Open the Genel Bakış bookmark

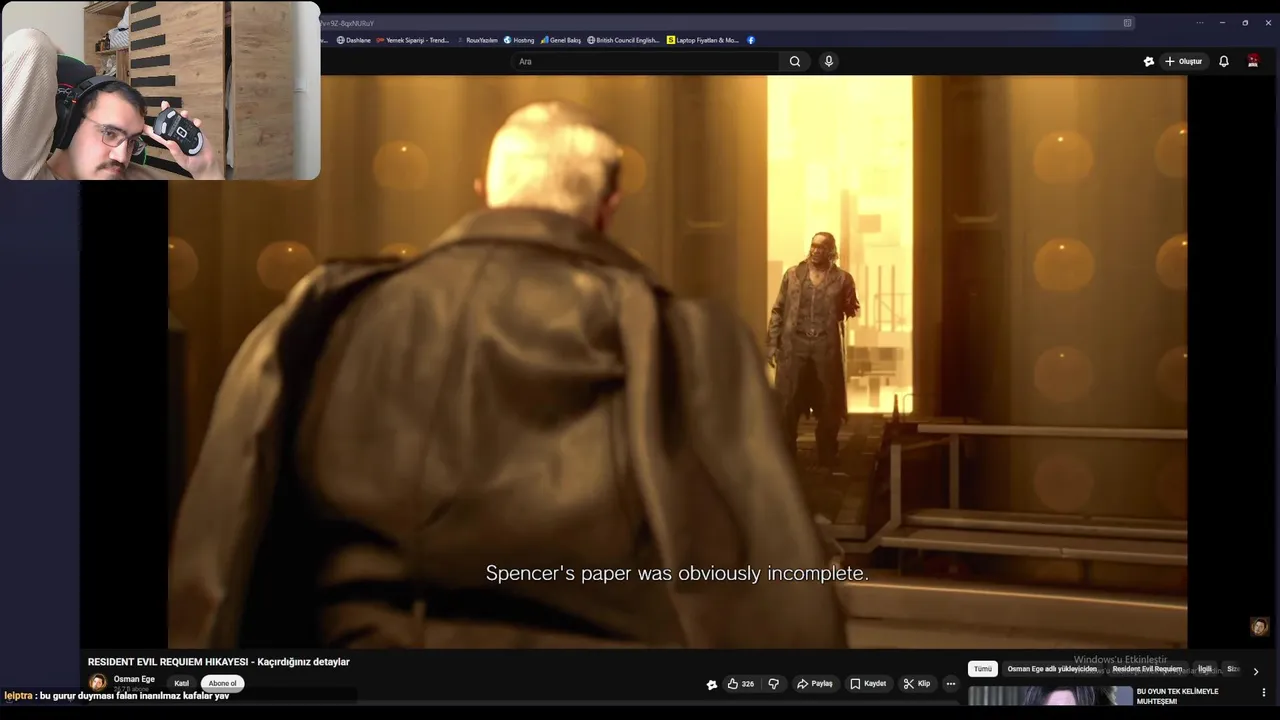[560, 40]
